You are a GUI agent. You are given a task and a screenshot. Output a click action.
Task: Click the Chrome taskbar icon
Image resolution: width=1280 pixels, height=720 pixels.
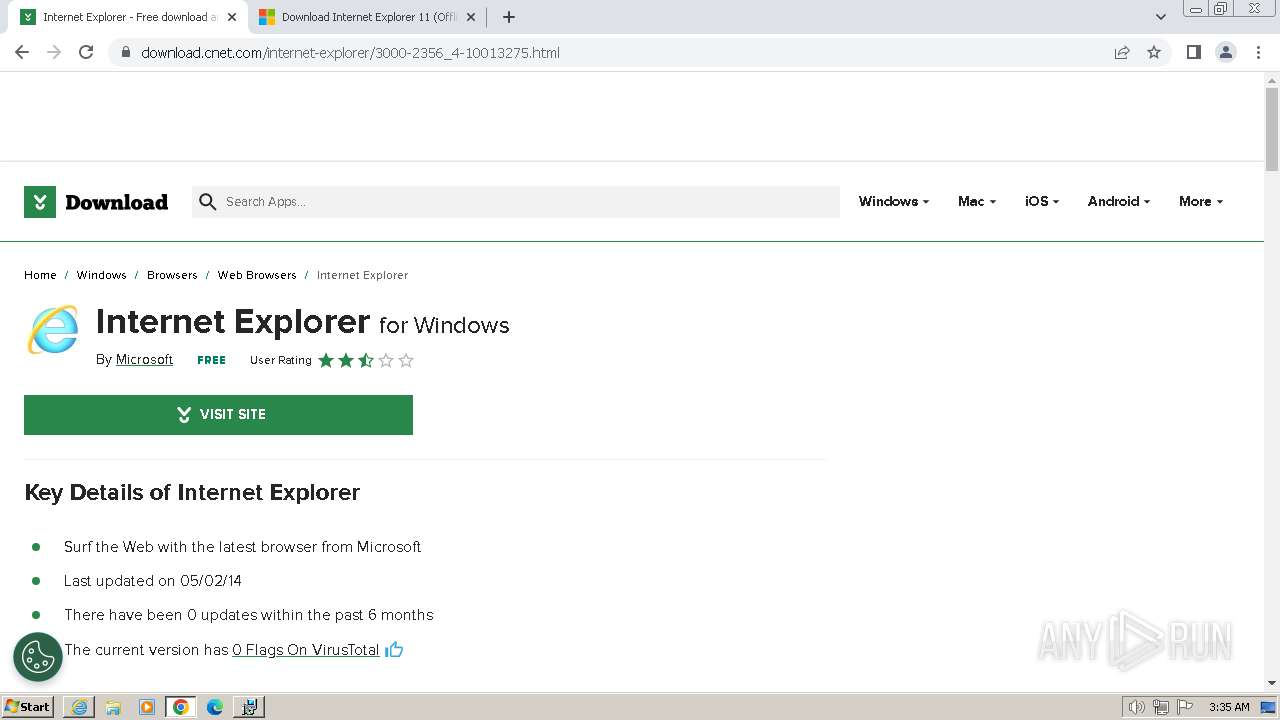point(181,707)
